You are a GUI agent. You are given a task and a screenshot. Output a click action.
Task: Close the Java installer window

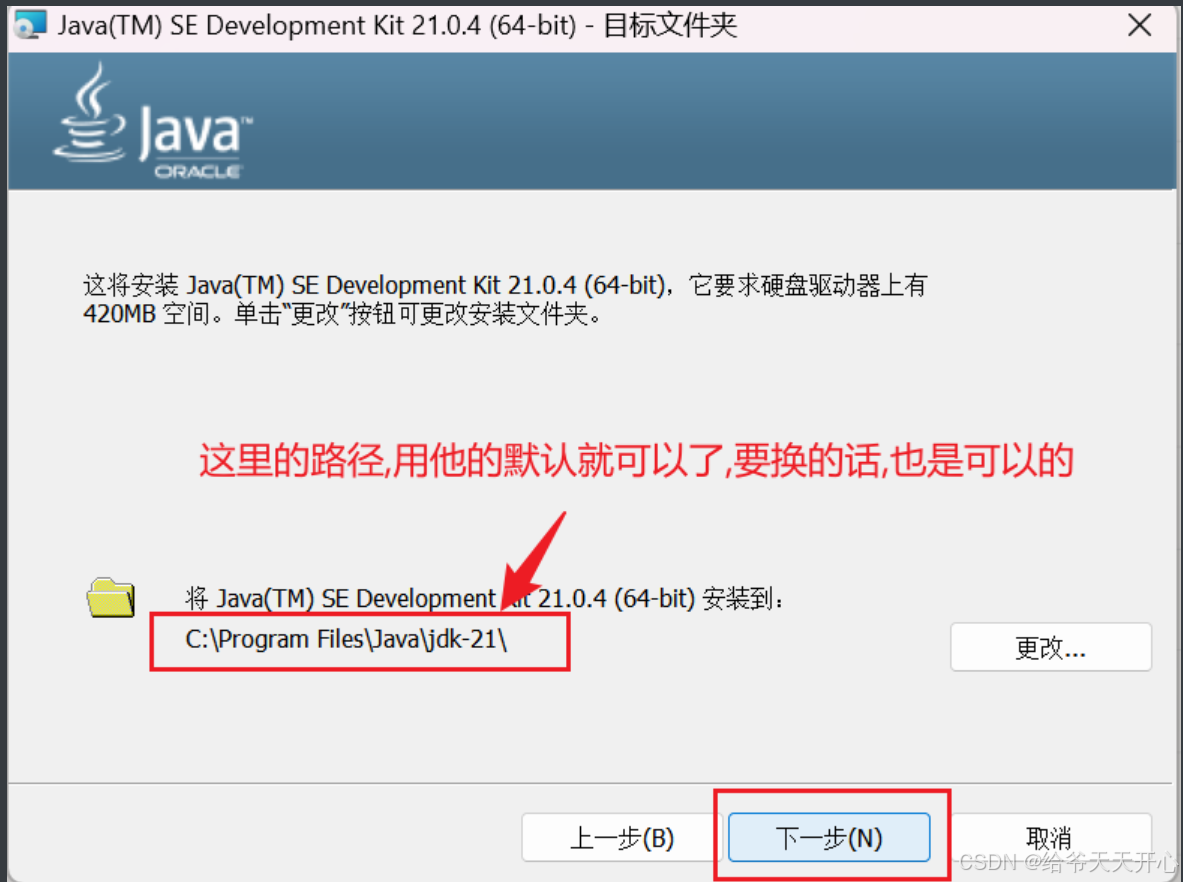(x=1139, y=26)
